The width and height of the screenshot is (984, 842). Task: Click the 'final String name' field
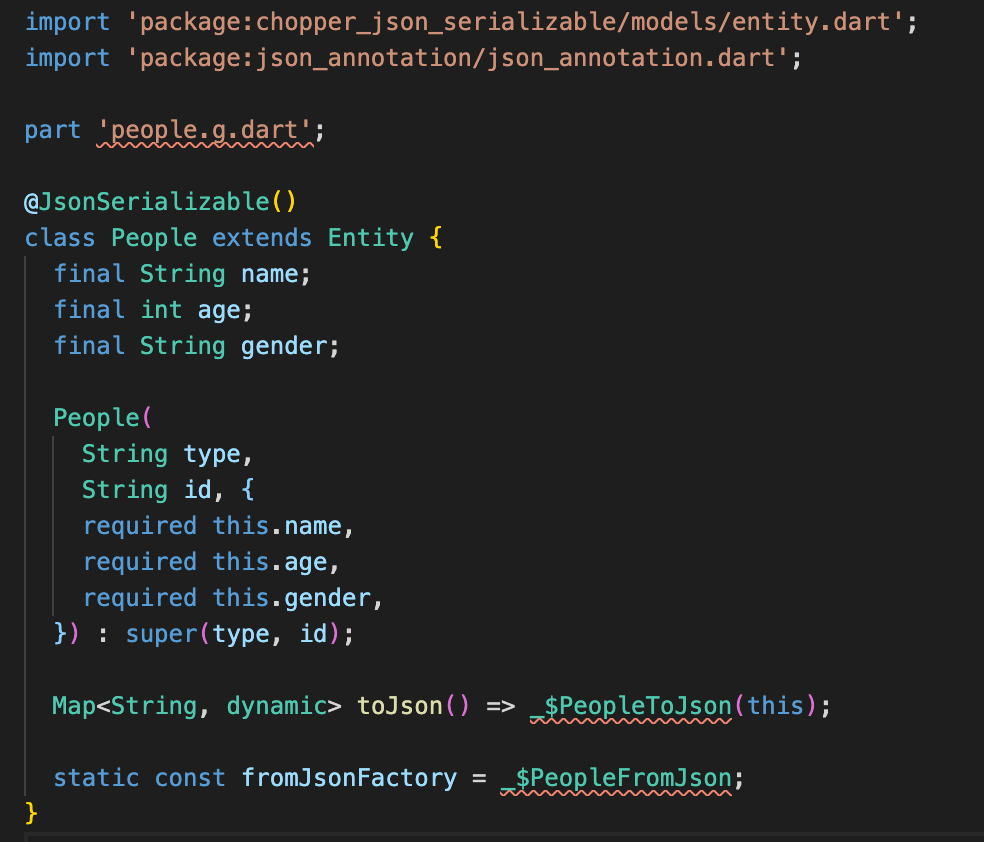[x=182, y=274]
